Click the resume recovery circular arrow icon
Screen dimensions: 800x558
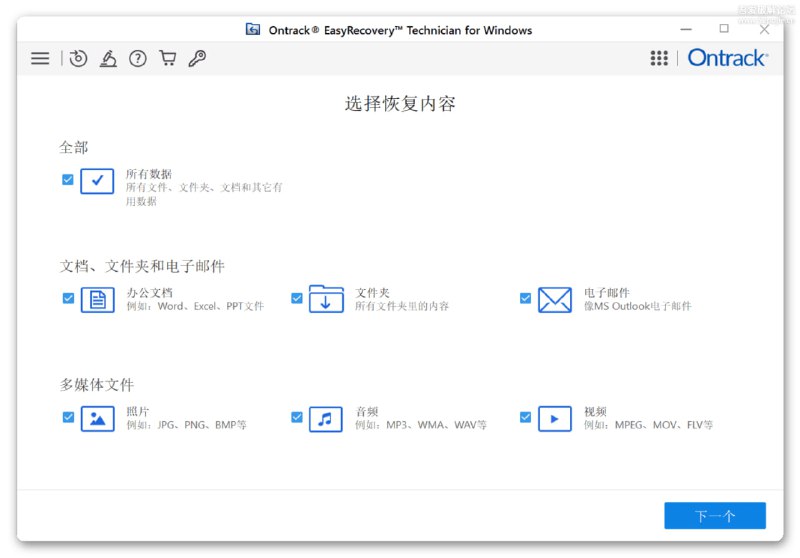tap(78, 58)
